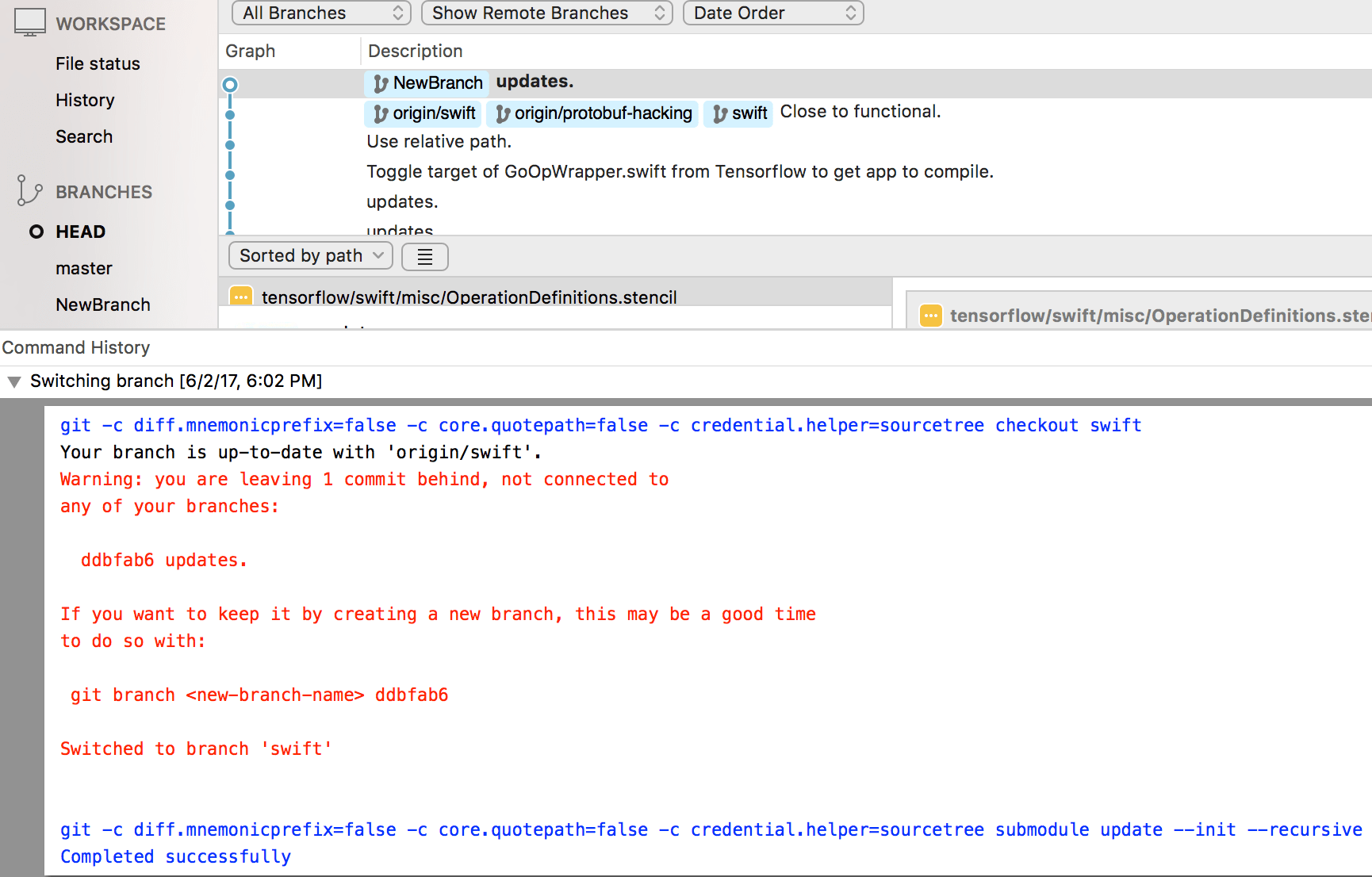Open File status in sidebar
Screen dimensions: 1372x877
click(98, 63)
